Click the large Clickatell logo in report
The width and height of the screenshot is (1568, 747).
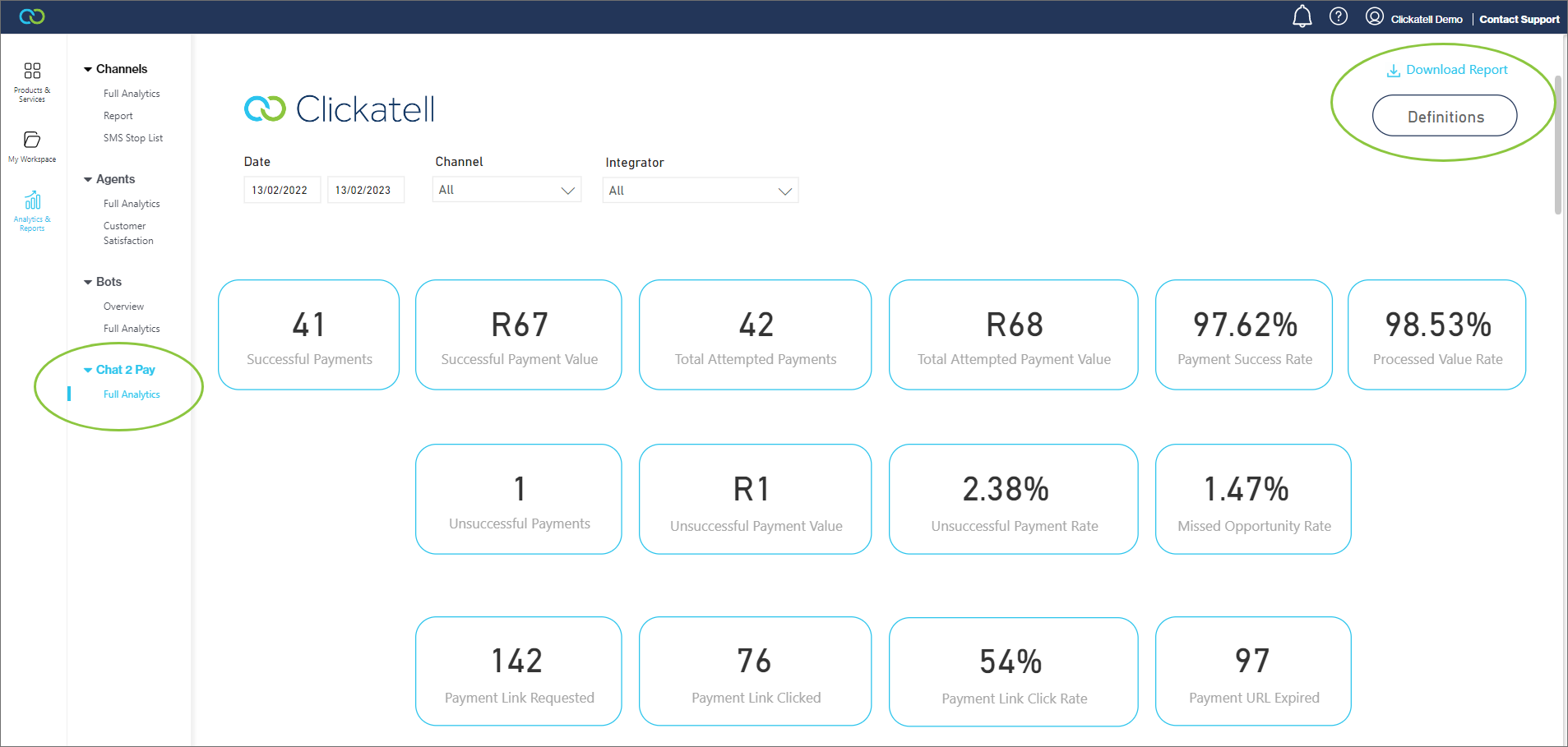click(340, 108)
